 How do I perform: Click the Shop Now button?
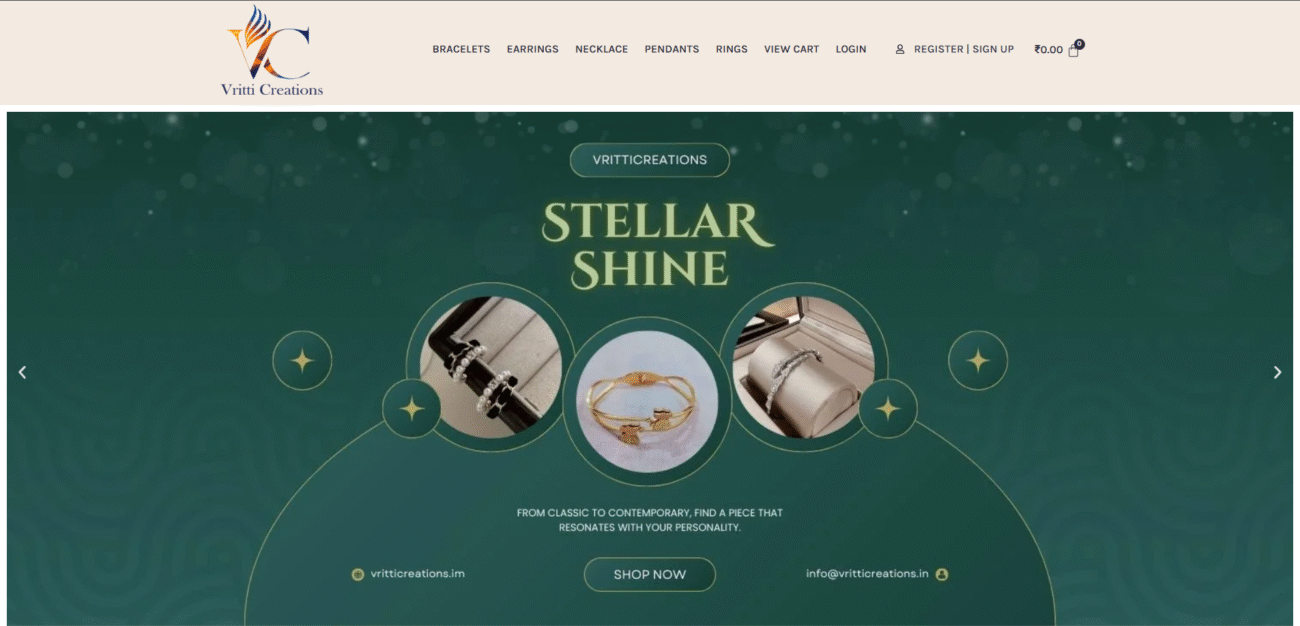coord(650,575)
